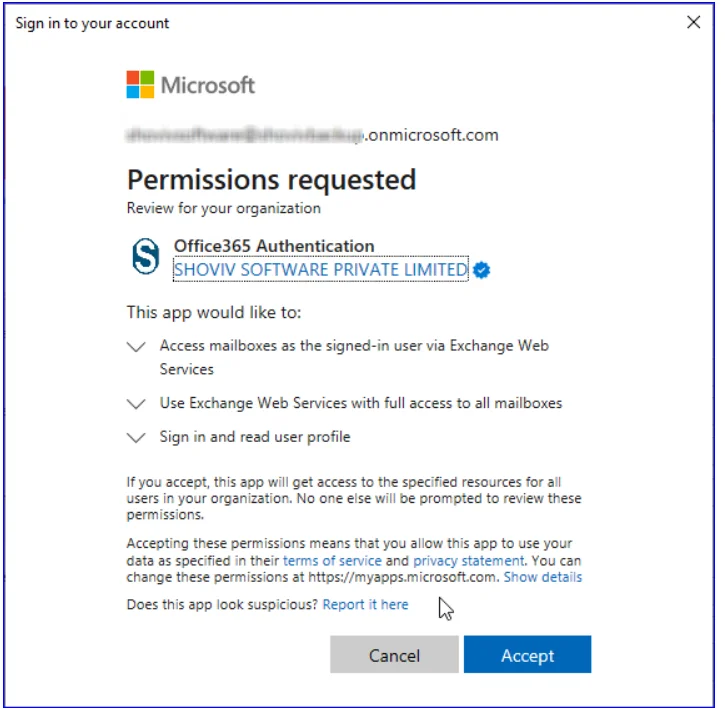Click the This app would like to text
Screen dimensions: 725x709
tap(214, 313)
